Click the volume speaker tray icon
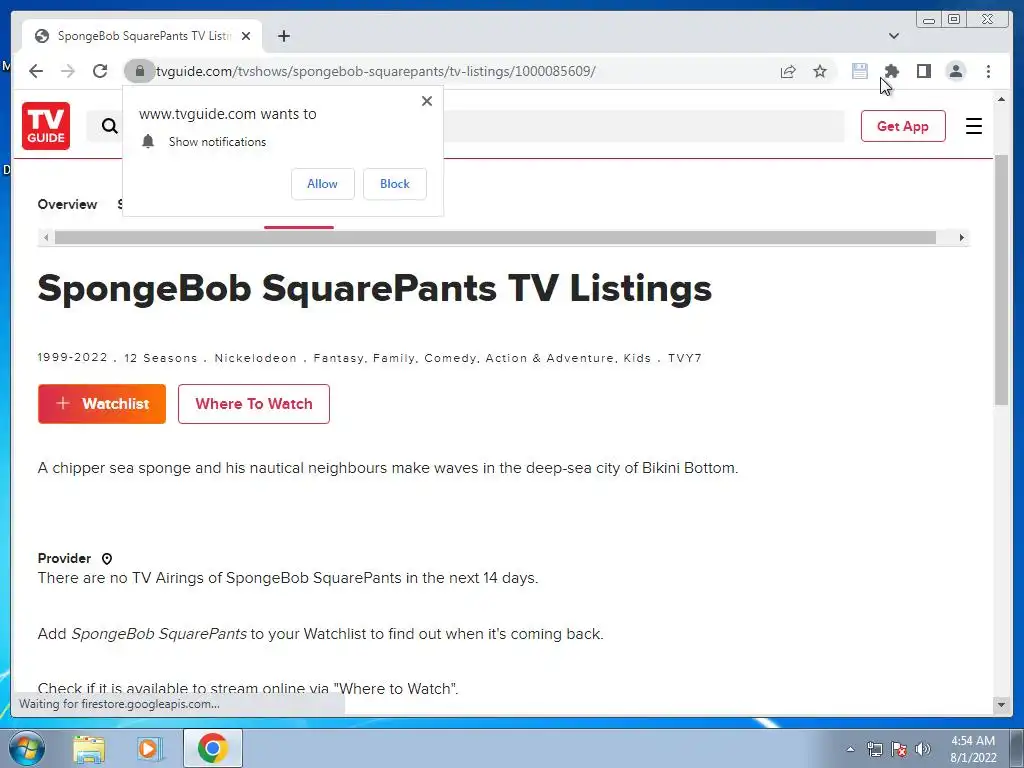1024x768 pixels. (x=923, y=749)
